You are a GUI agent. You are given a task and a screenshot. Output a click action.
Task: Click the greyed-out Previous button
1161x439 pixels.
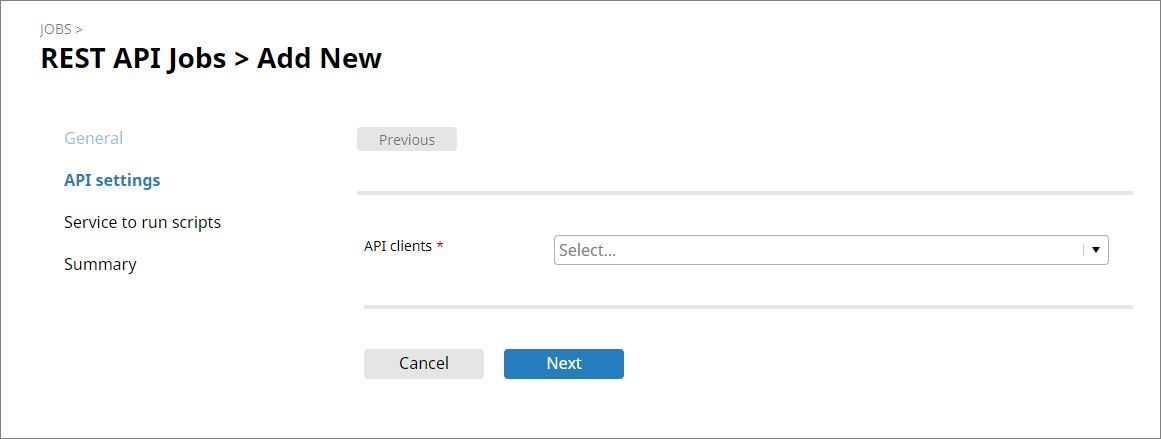(406, 140)
